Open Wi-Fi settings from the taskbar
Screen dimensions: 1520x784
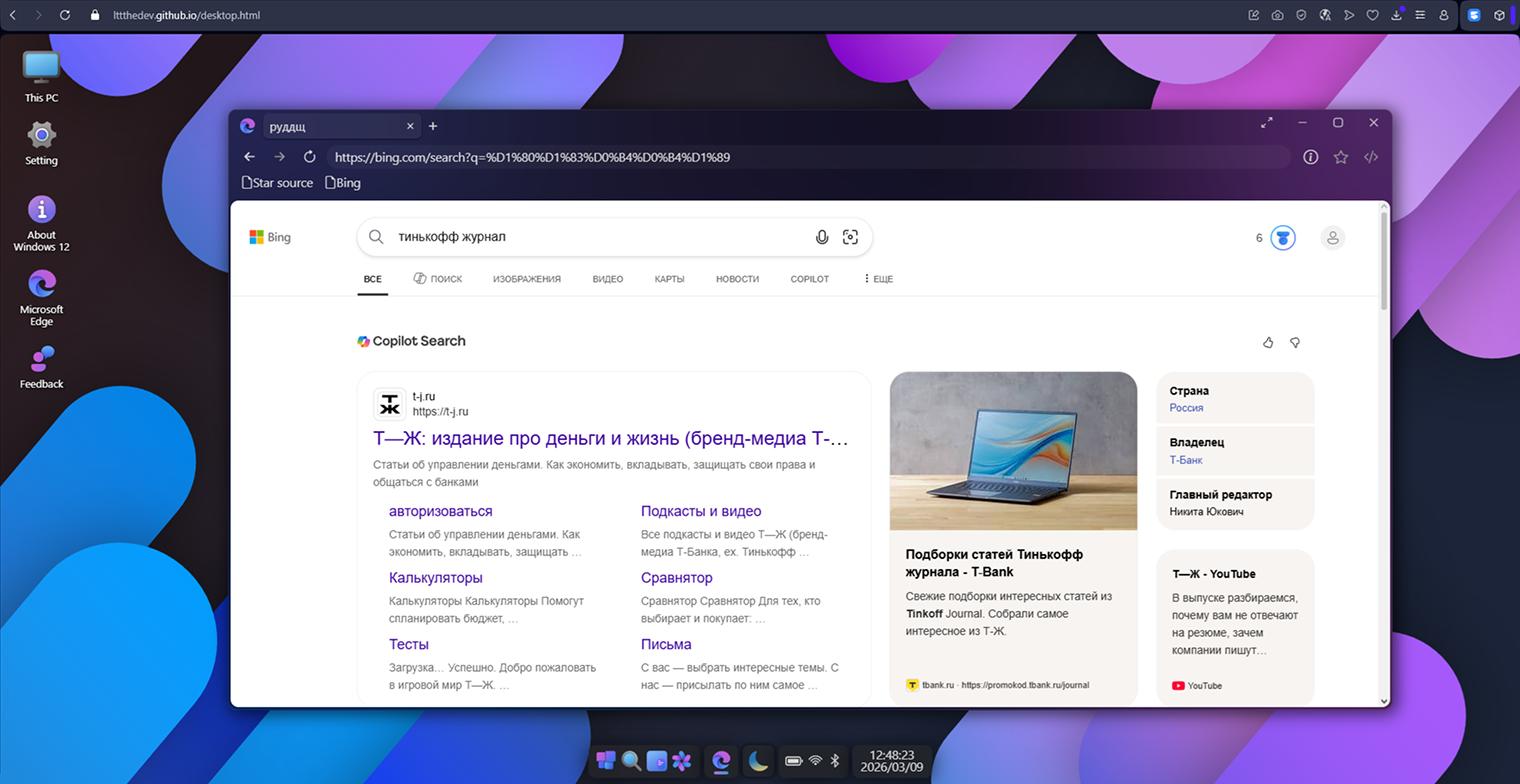(816, 761)
